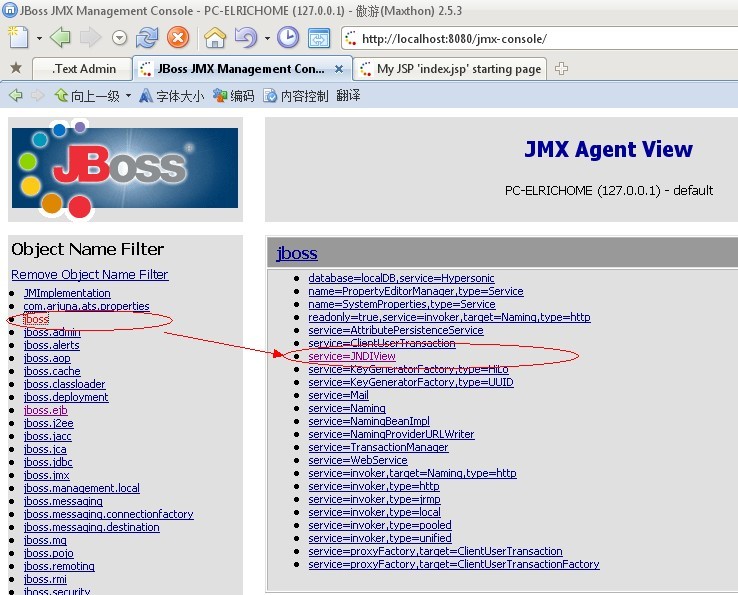Screen dimensions: 738x595
Task: Open jboss.alerts filter link
Action: (51, 345)
